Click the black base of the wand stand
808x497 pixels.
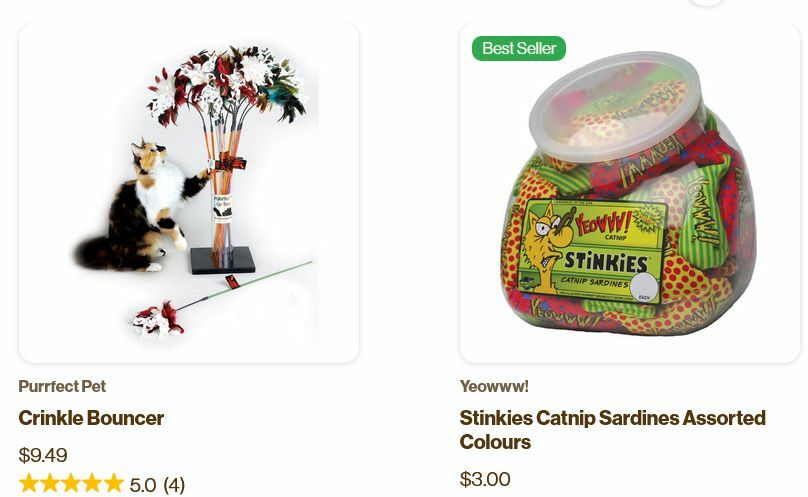click(x=223, y=260)
